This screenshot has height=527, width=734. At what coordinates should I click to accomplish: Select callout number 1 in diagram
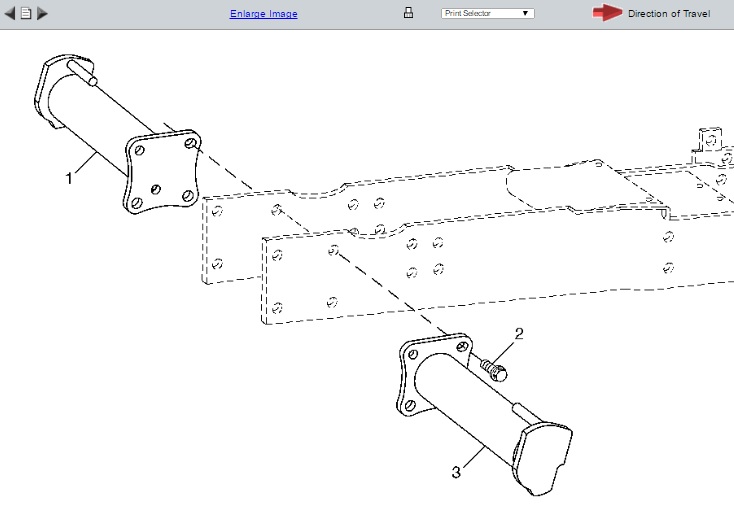point(69,178)
